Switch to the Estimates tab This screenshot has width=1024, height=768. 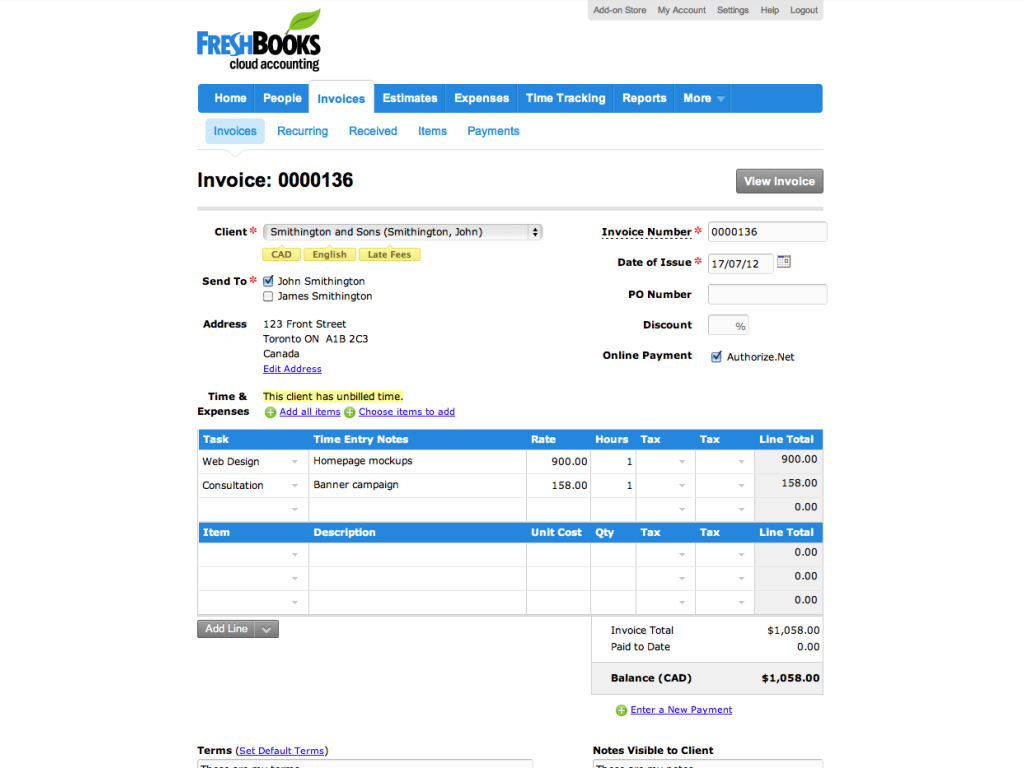pos(410,98)
